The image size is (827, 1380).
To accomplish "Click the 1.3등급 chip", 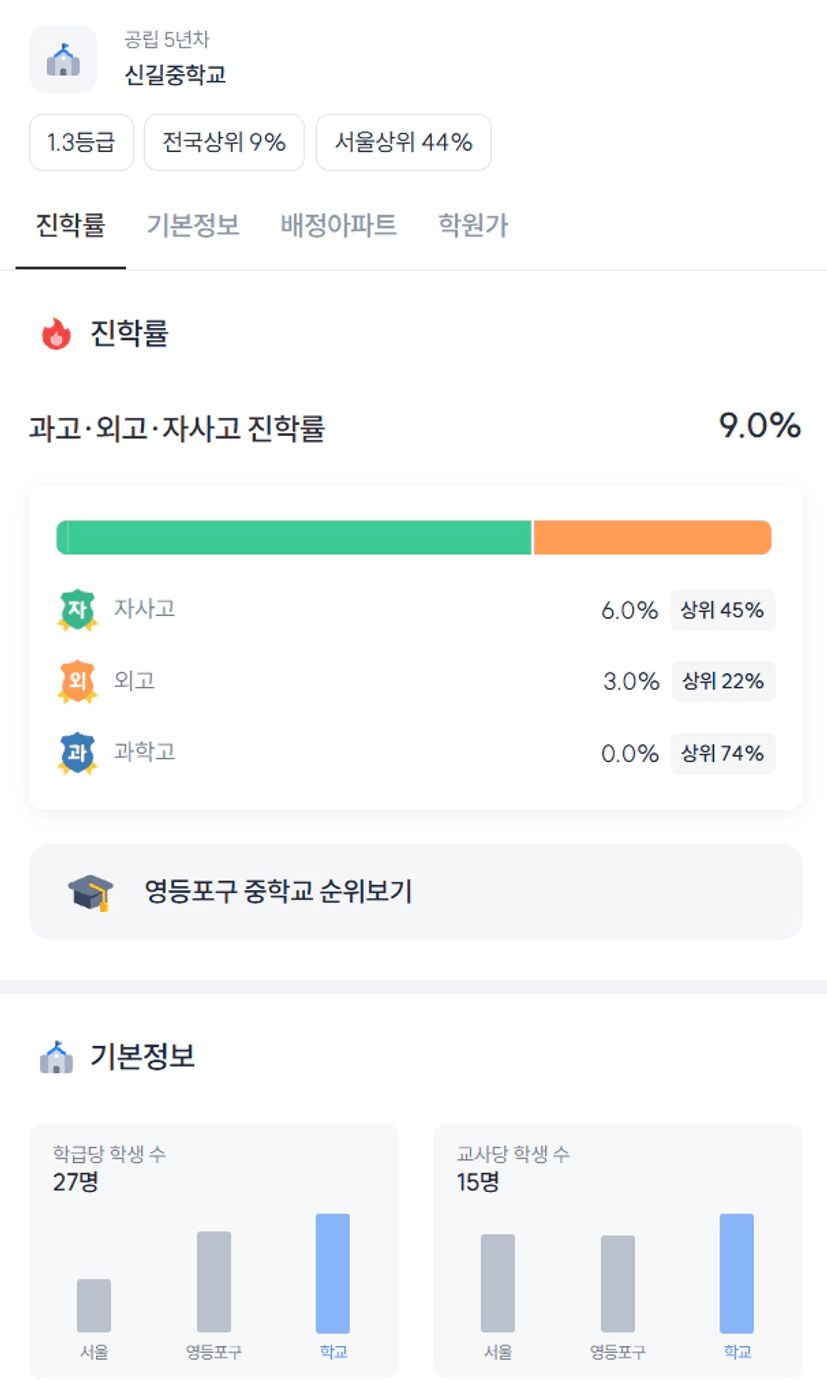I will (x=82, y=142).
